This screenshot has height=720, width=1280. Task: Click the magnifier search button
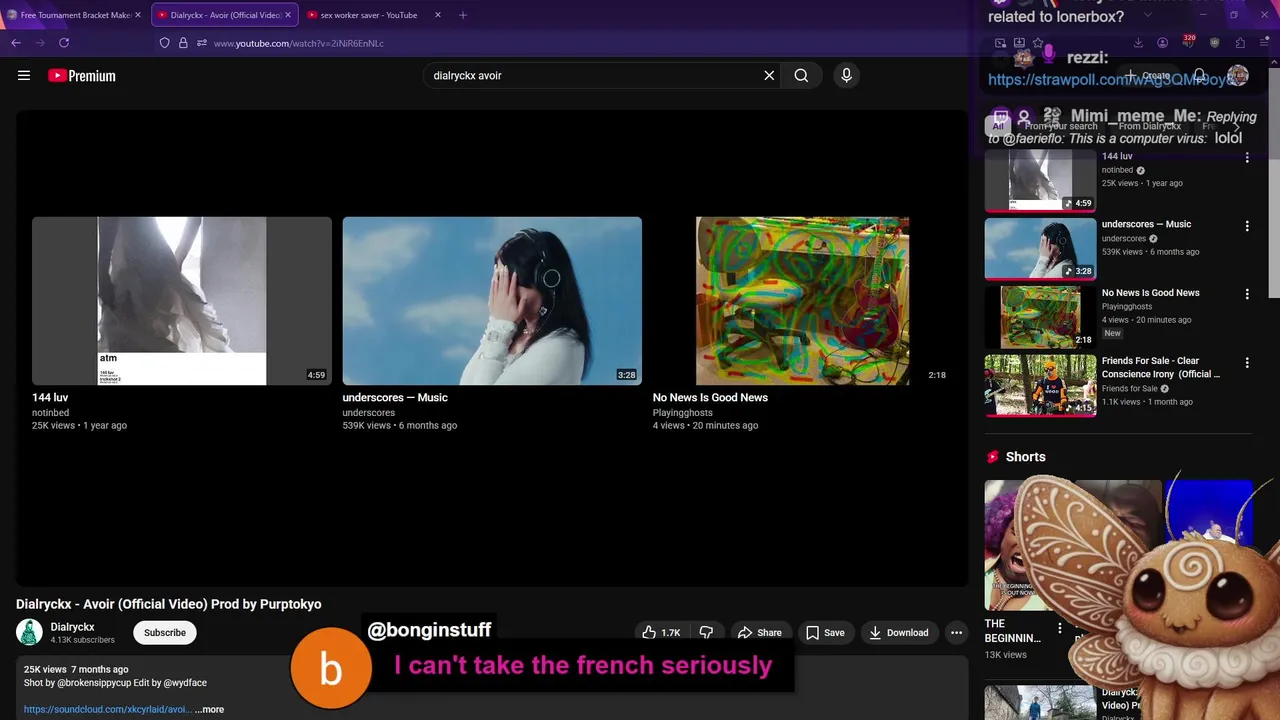(801, 75)
